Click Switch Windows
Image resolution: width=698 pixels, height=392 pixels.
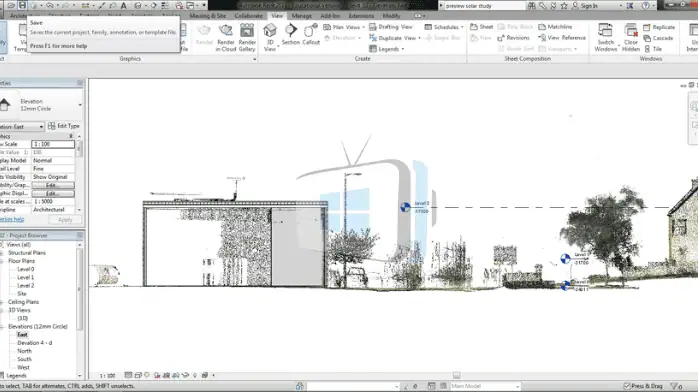point(606,38)
